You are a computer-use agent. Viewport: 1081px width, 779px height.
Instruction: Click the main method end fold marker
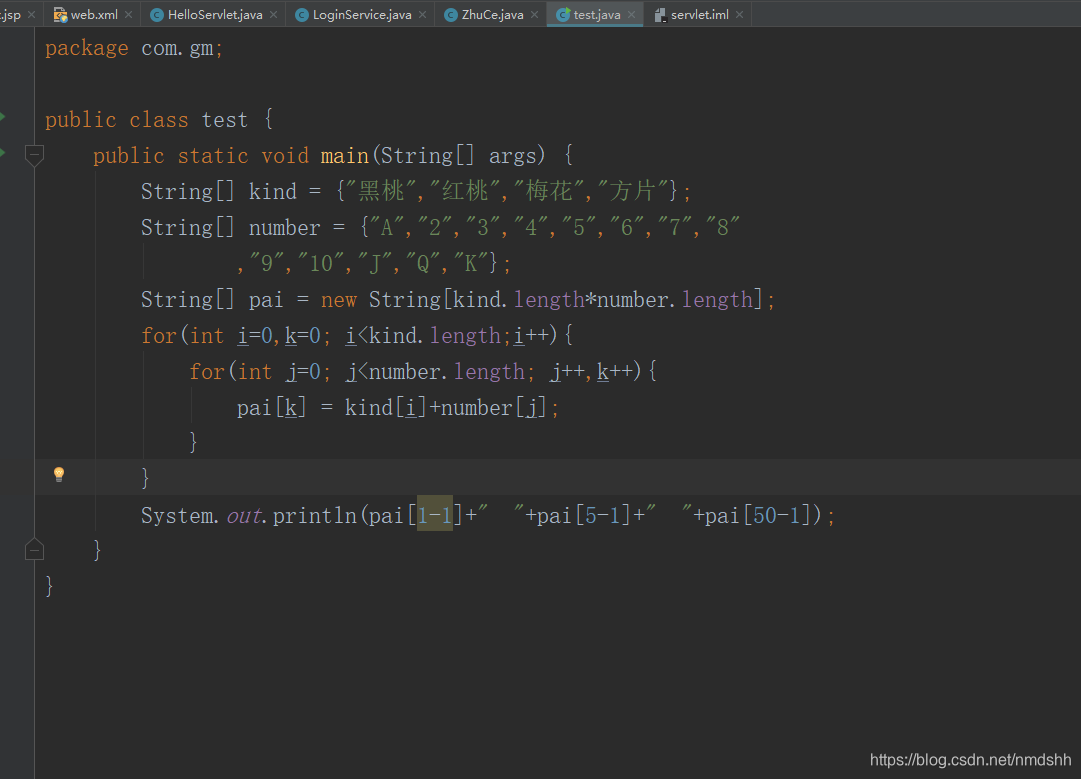click(x=34, y=549)
